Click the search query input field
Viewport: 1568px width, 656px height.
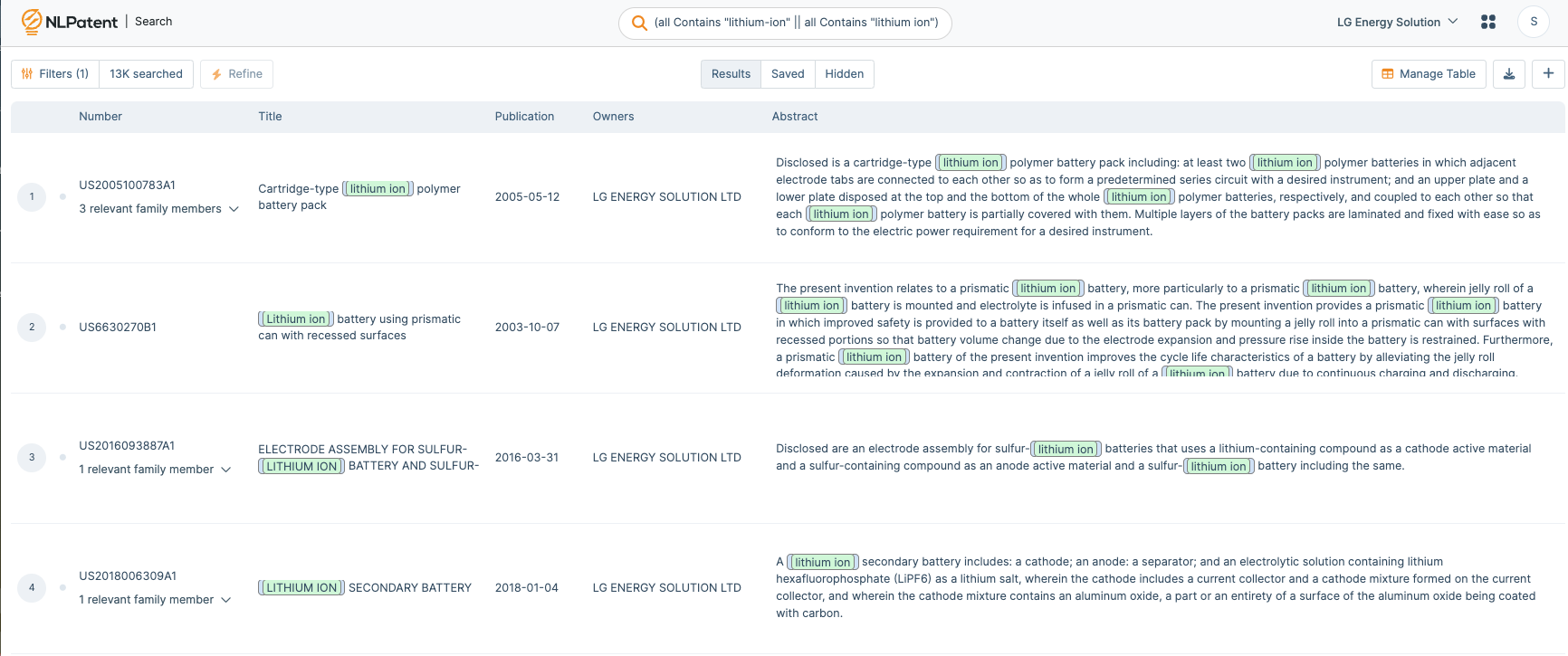796,23
